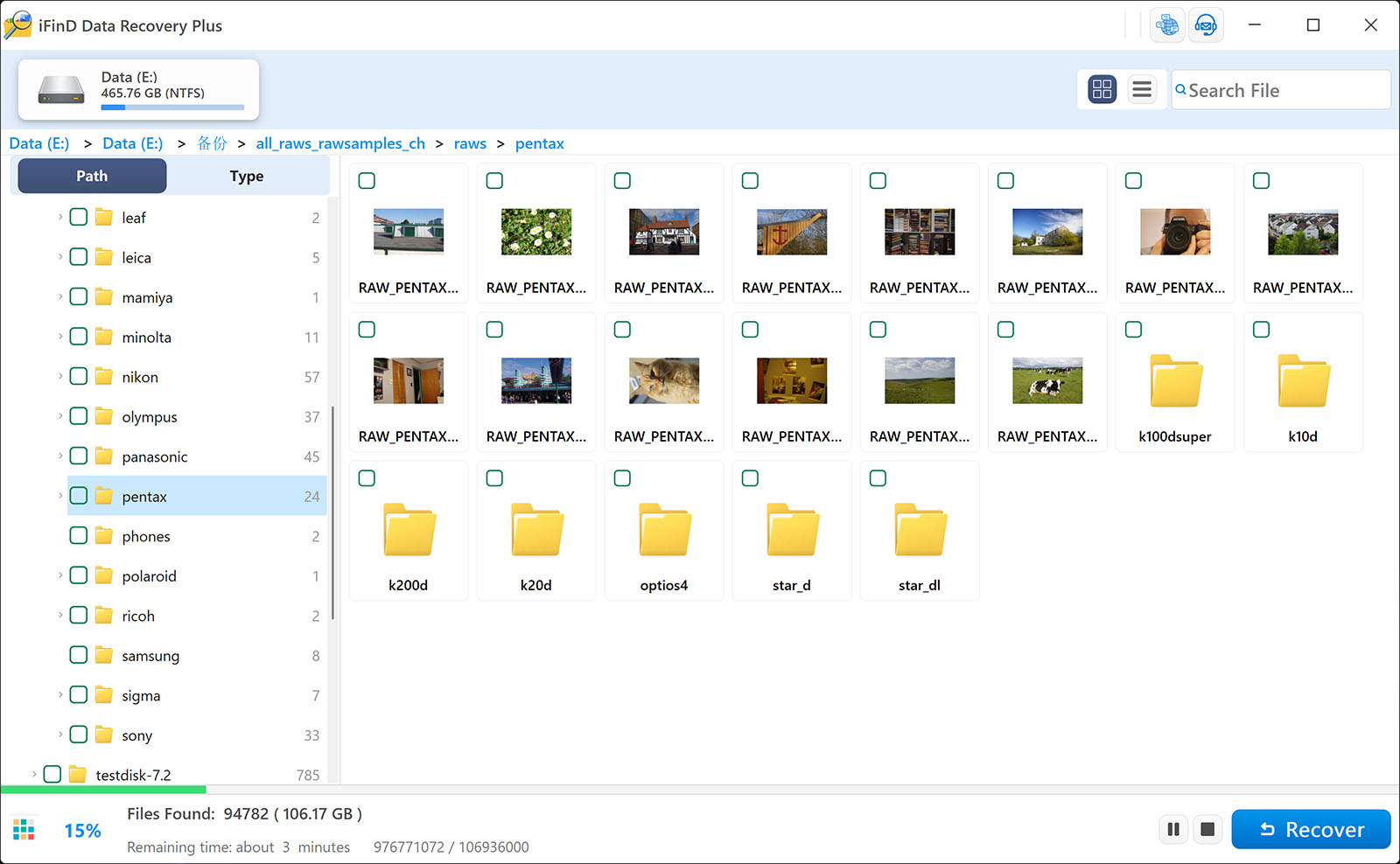This screenshot has height=864, width=1400.
Task: Go to first Data (E:) breadcrumb
Action: [39, 143]
